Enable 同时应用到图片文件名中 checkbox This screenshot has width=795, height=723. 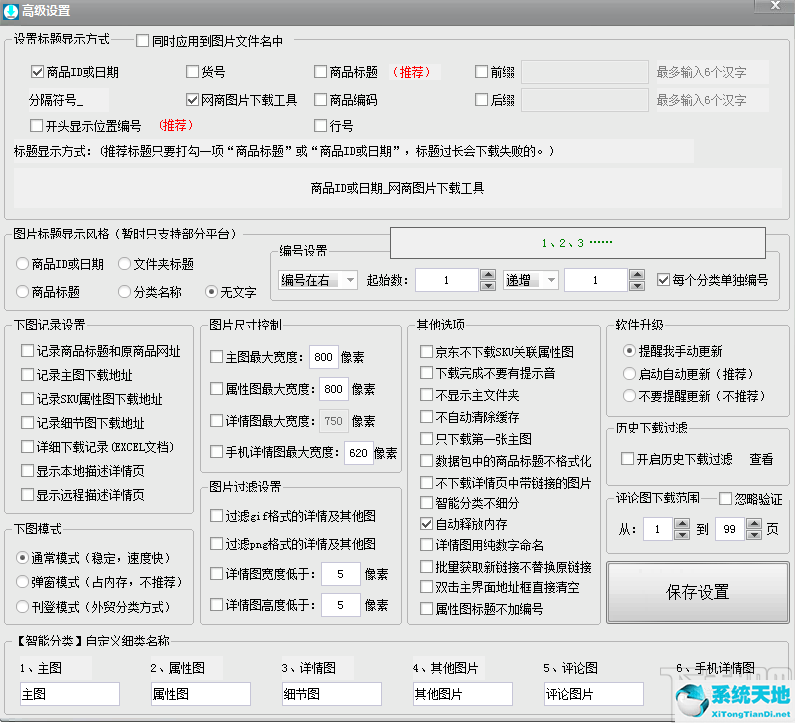click(142, 41)
